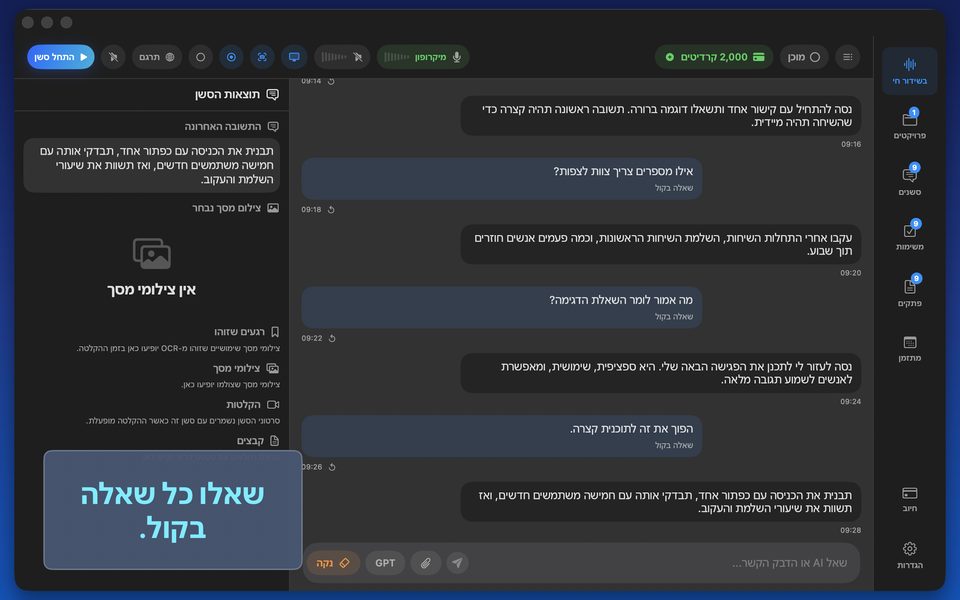Click the שאלו כל שאלה בקול caption overlay
The height and width of the screenshot is (600, 960).
tap(173, 510)
